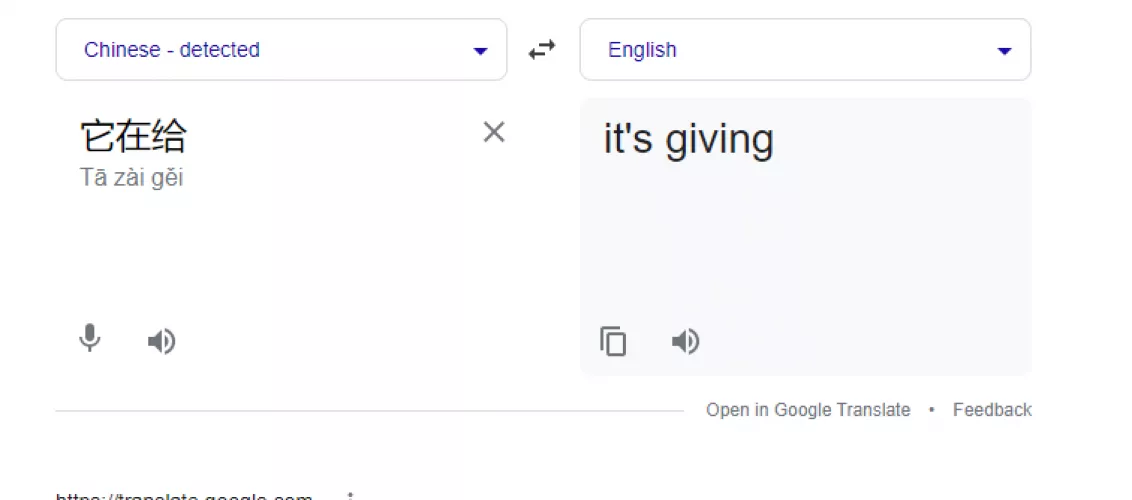Clear the source text with X
The width and height of the screenshot is (1132, 500).
pos(494,132)
